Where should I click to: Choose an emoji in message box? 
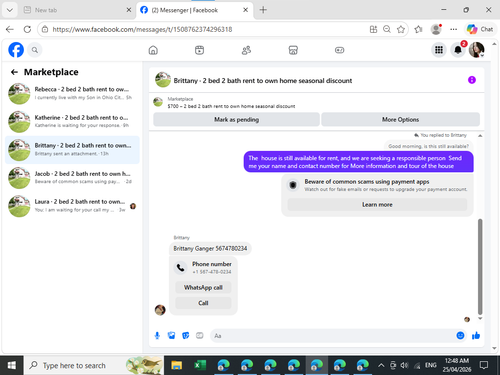point(460,335)
